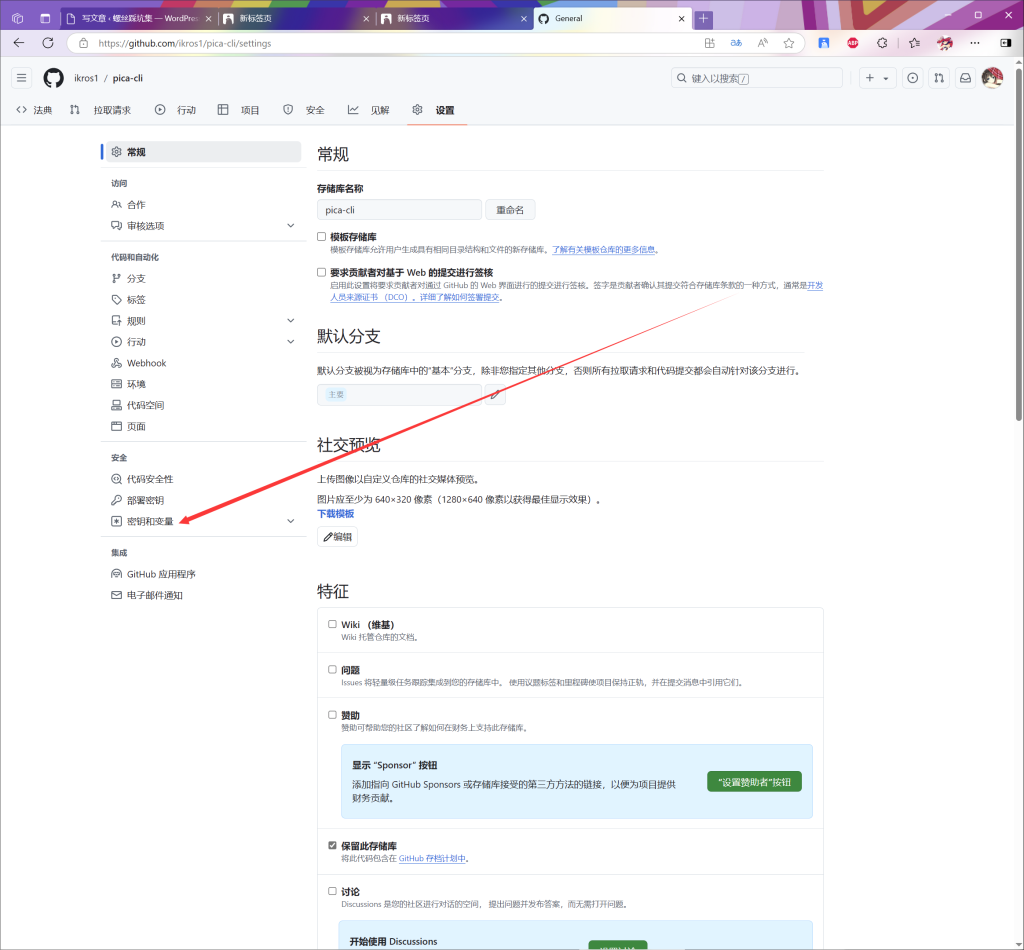Screen dimensions: 1024x950
Task: Open the 拉取请求 pull requests tab
Action: coord(101,110)
